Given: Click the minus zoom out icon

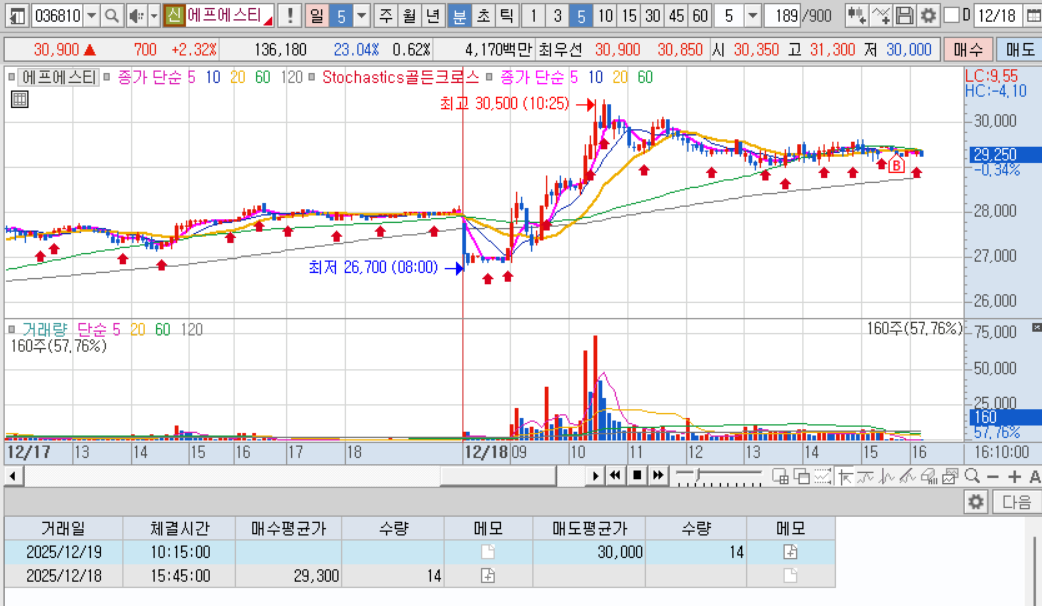Looking at the screenshot, I should (993, 476).
